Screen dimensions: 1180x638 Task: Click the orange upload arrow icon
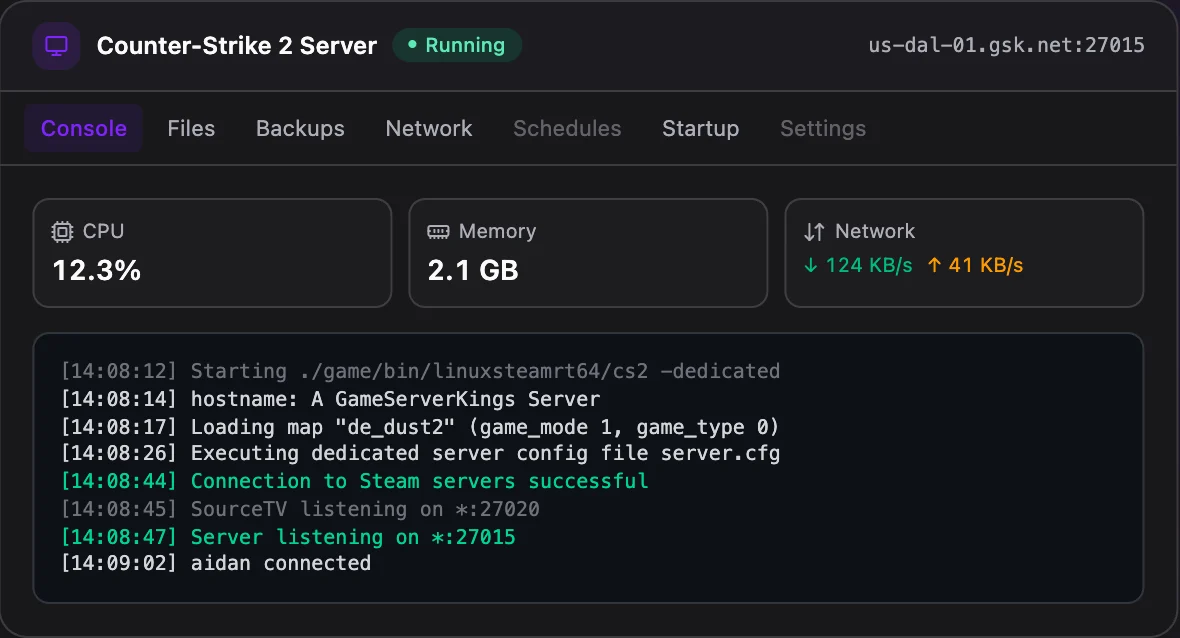tap(934, 266)
